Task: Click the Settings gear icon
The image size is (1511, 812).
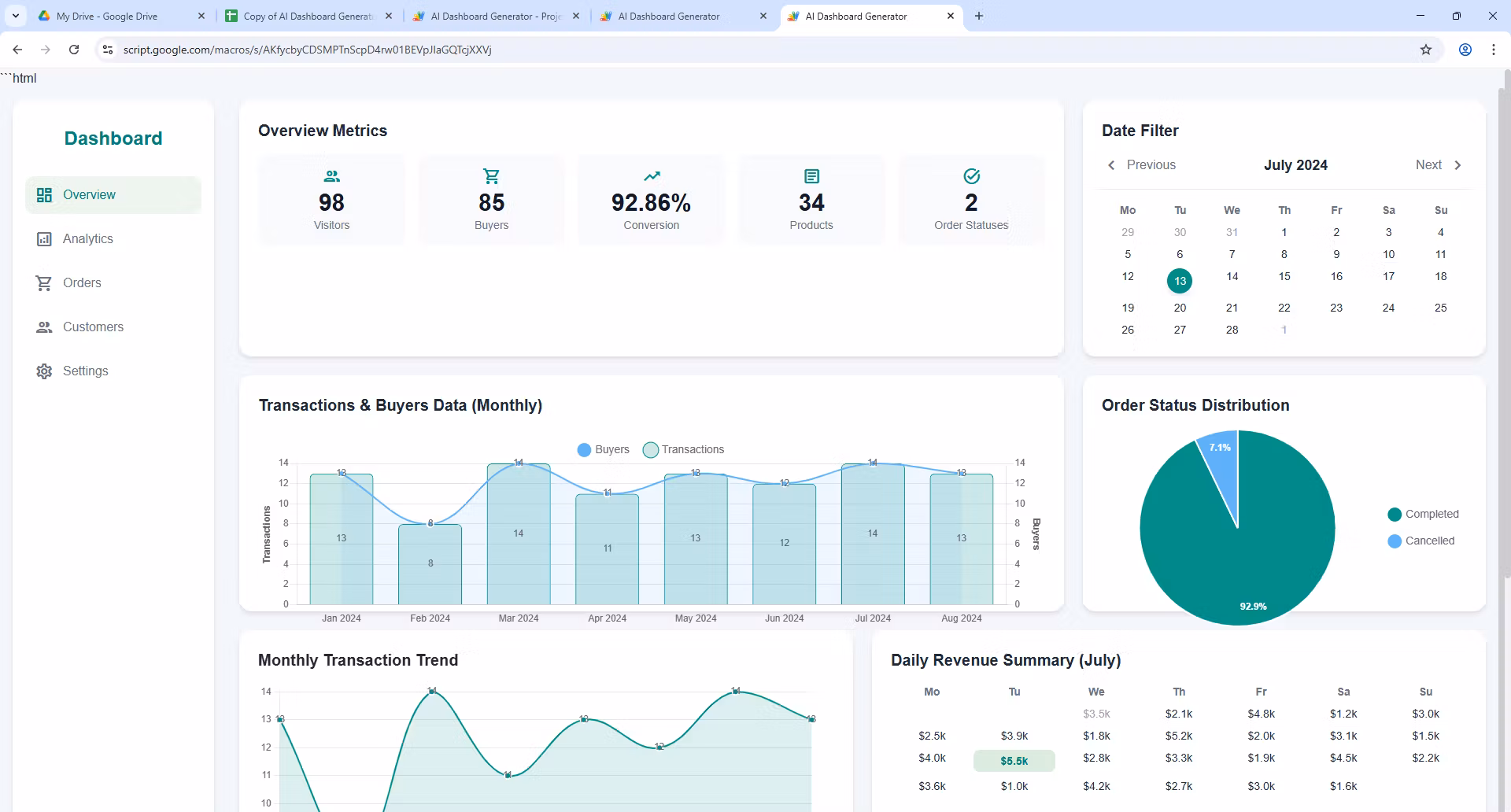Action: 44,371
